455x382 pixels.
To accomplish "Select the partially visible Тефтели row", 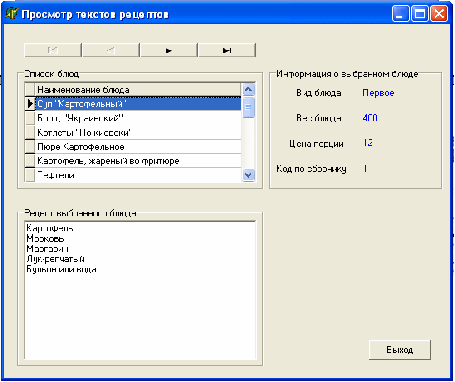I will point(138,175).
